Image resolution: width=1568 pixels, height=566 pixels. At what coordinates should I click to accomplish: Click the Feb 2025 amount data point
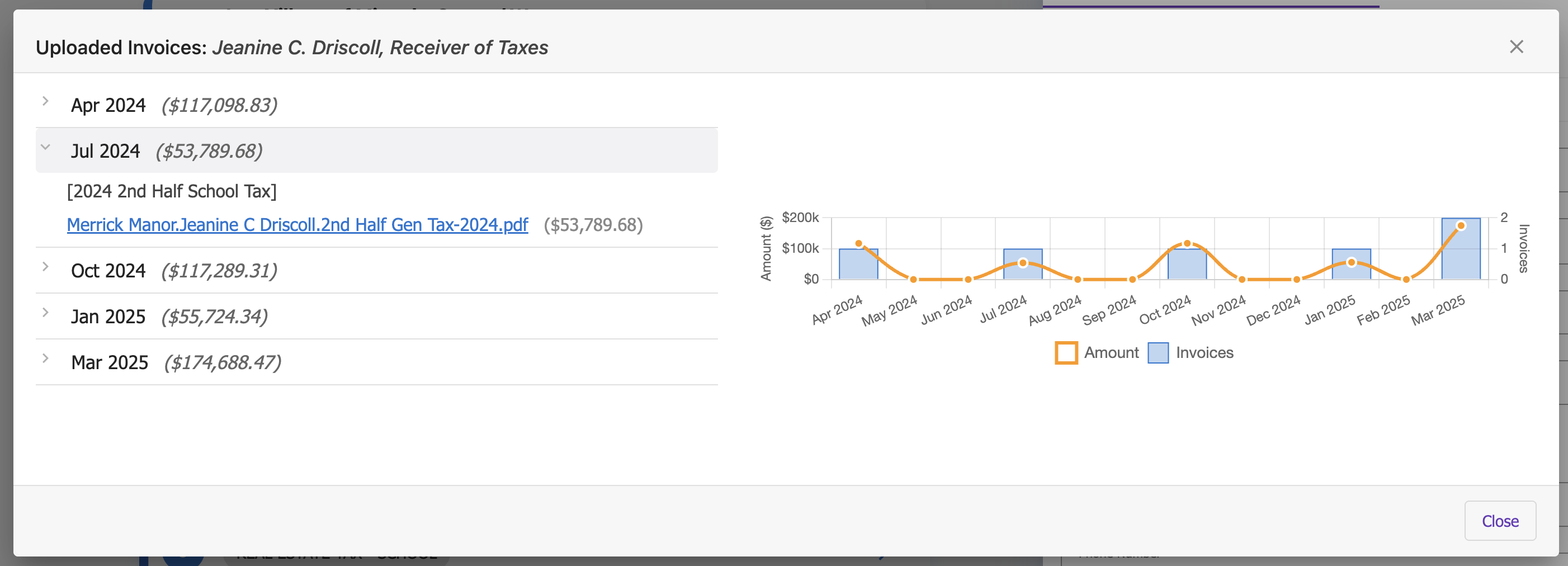[1406, 279]
